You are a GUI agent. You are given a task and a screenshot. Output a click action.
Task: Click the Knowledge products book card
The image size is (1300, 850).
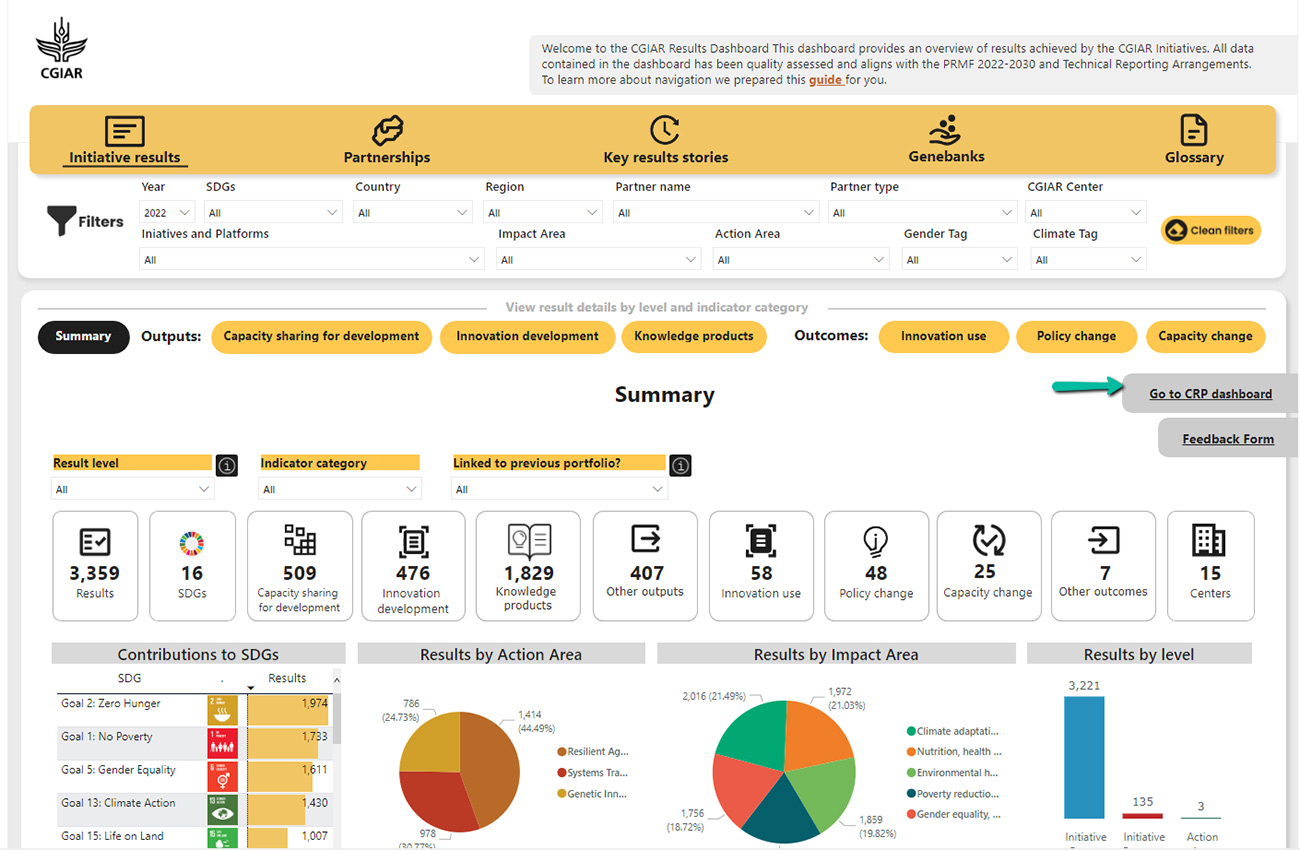(528, 565)
